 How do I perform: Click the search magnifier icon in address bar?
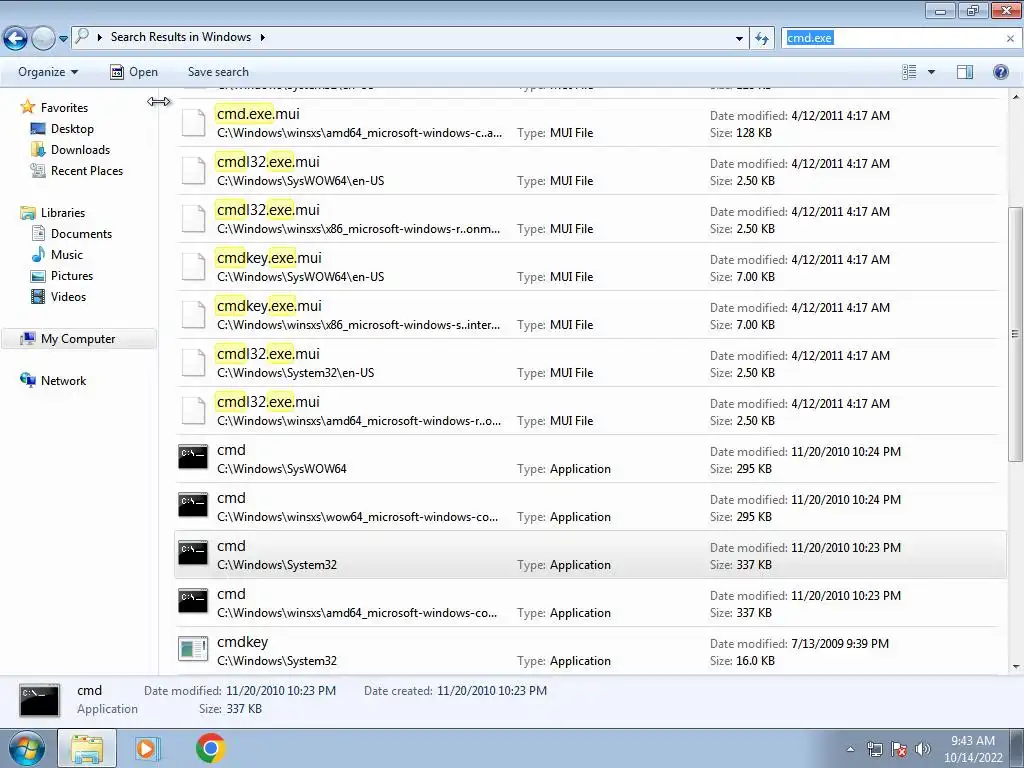(82, 37)
